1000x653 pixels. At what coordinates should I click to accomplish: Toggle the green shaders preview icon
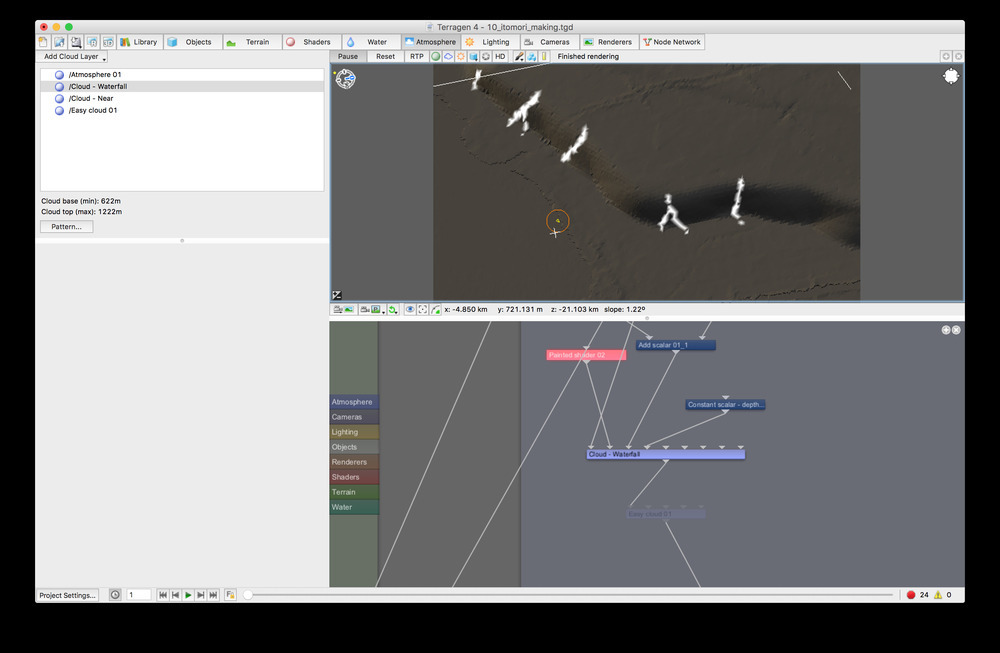tap(436, 57)
